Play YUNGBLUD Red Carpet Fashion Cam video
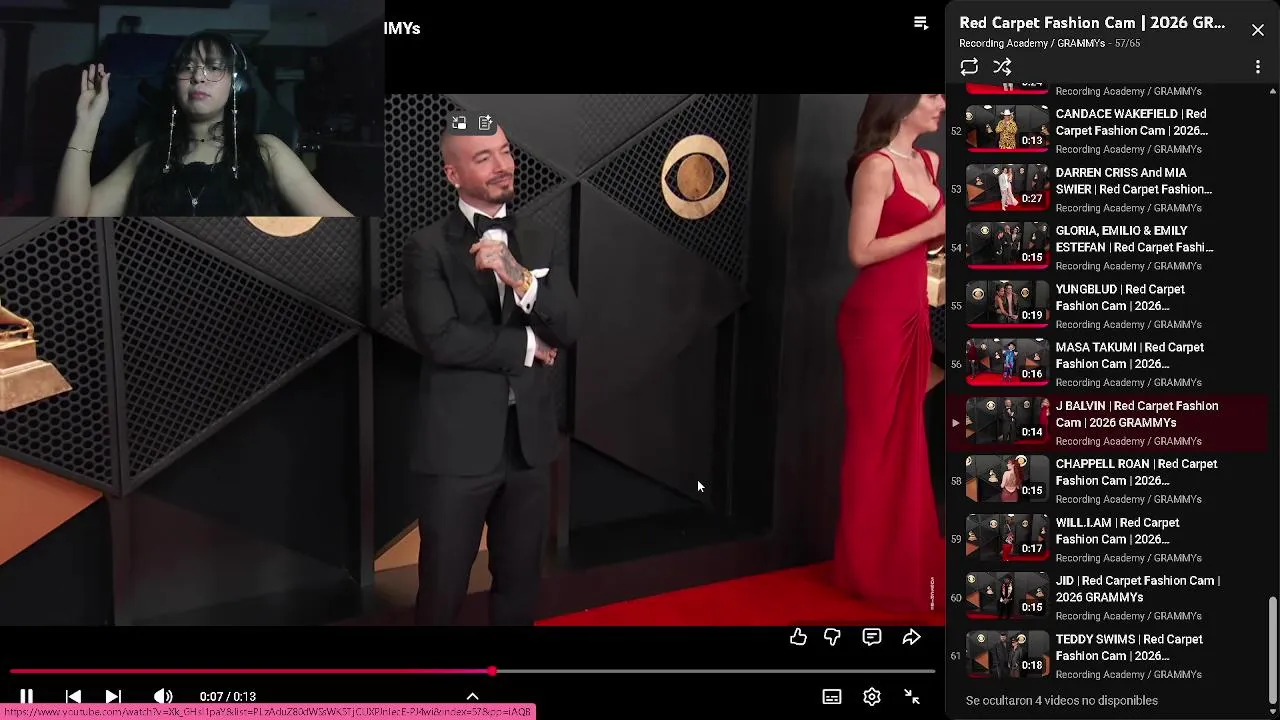This screenshot has width=1280, height=720. tap(1106, 306)
